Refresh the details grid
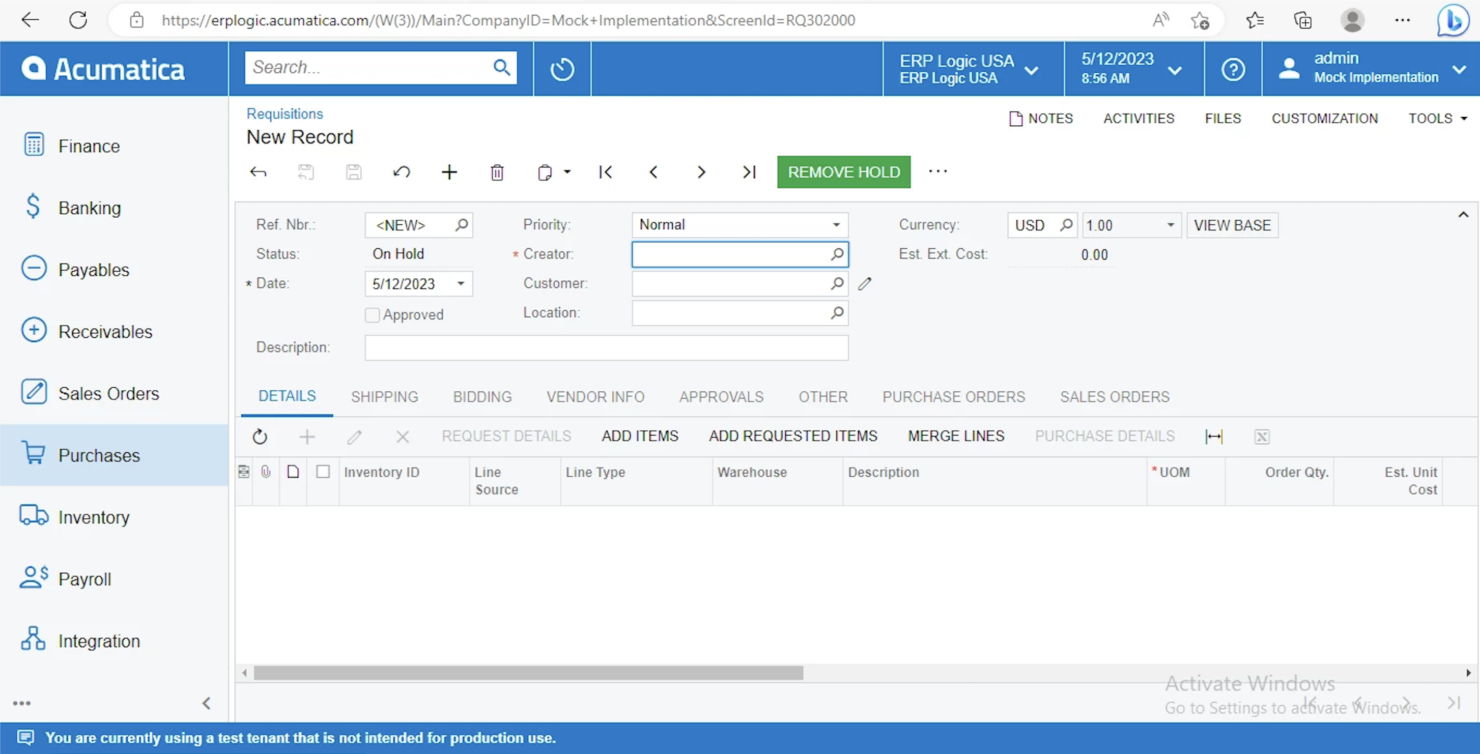 [259, 436]
